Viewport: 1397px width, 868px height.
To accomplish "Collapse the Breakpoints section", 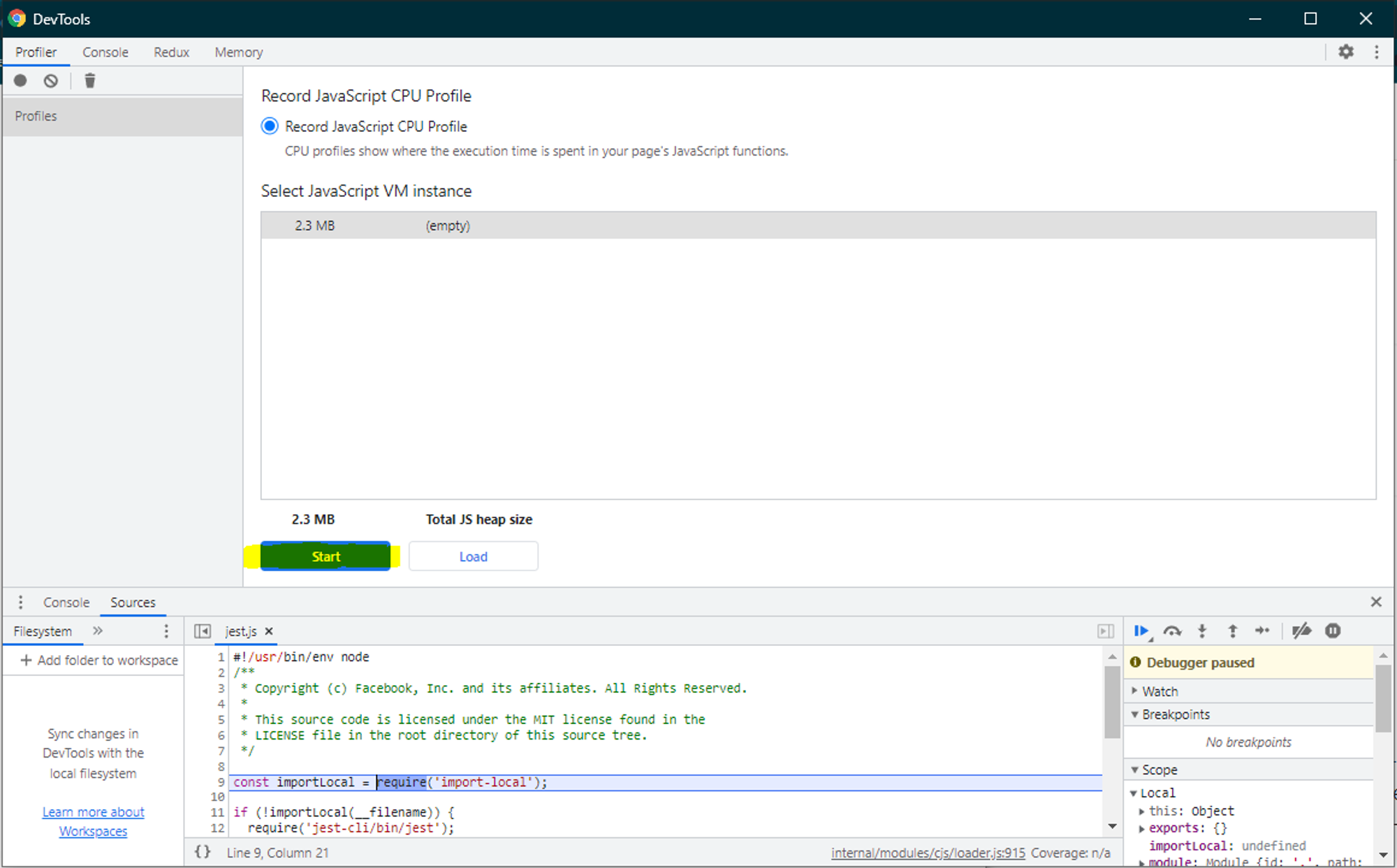I will (x=1134, y=714).
